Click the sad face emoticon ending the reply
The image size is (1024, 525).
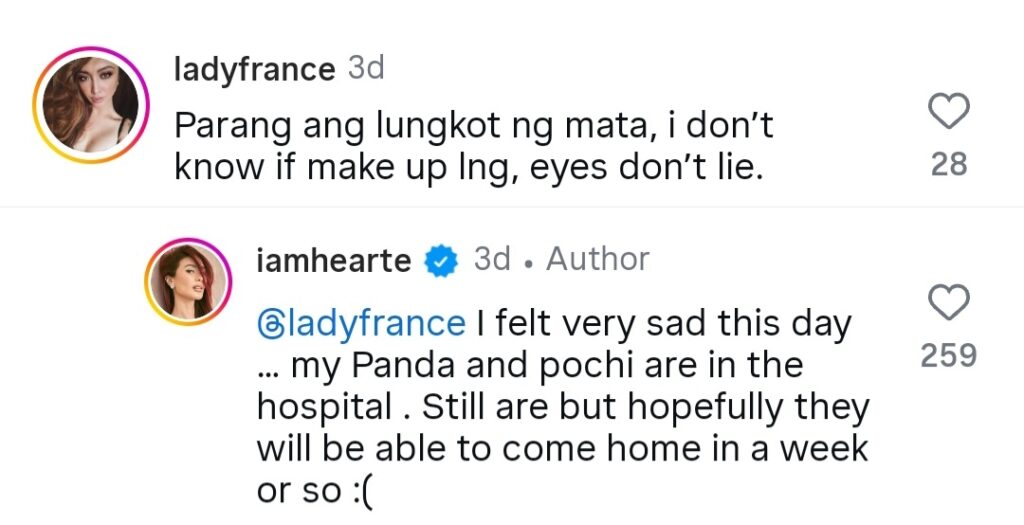[x=357, y=491]
